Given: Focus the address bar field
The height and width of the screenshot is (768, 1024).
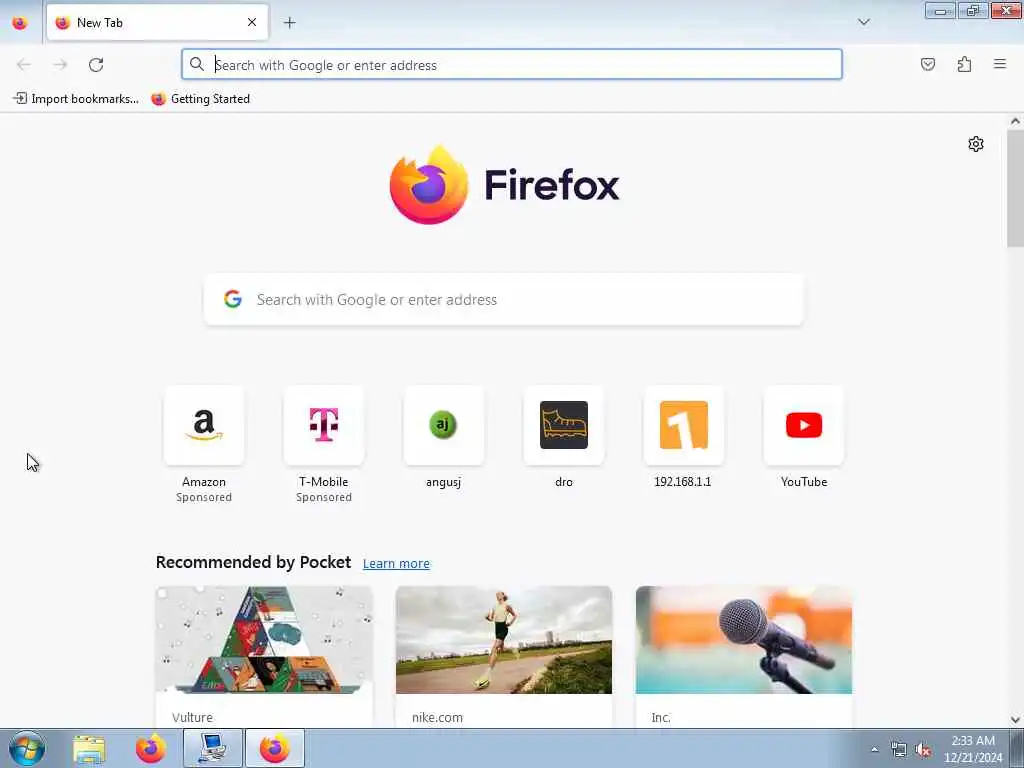Looking at the screenshot, I should tap(512, 65).
